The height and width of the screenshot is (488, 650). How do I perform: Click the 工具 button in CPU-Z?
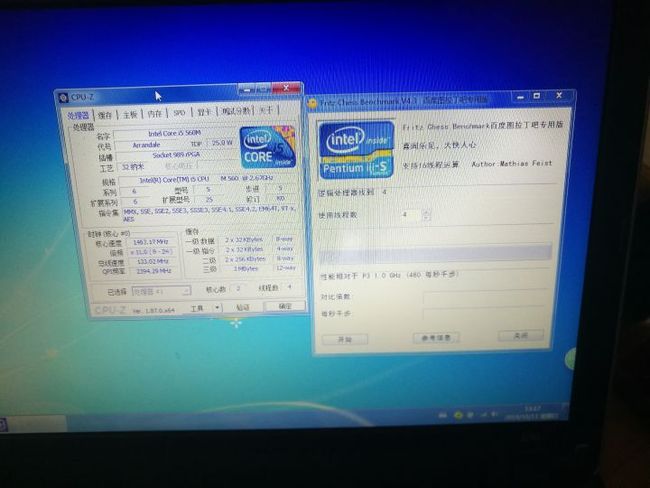[x=197, y=308]
